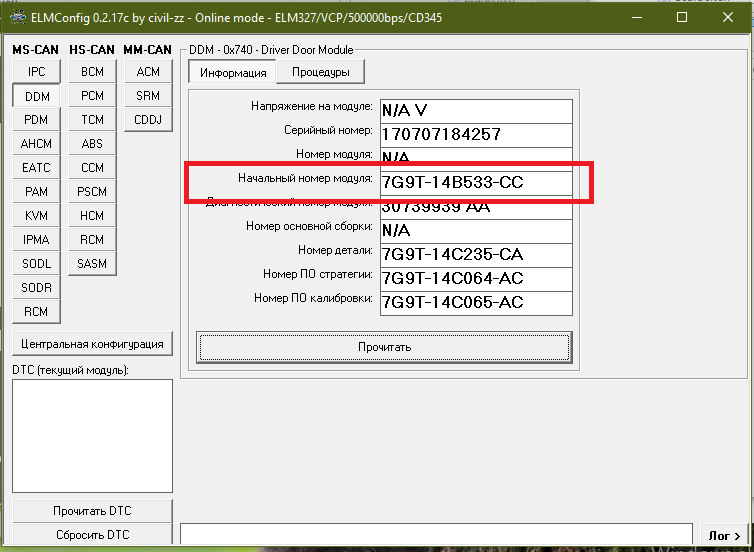
Task: Open the PDM module
Action: [37, 120]
